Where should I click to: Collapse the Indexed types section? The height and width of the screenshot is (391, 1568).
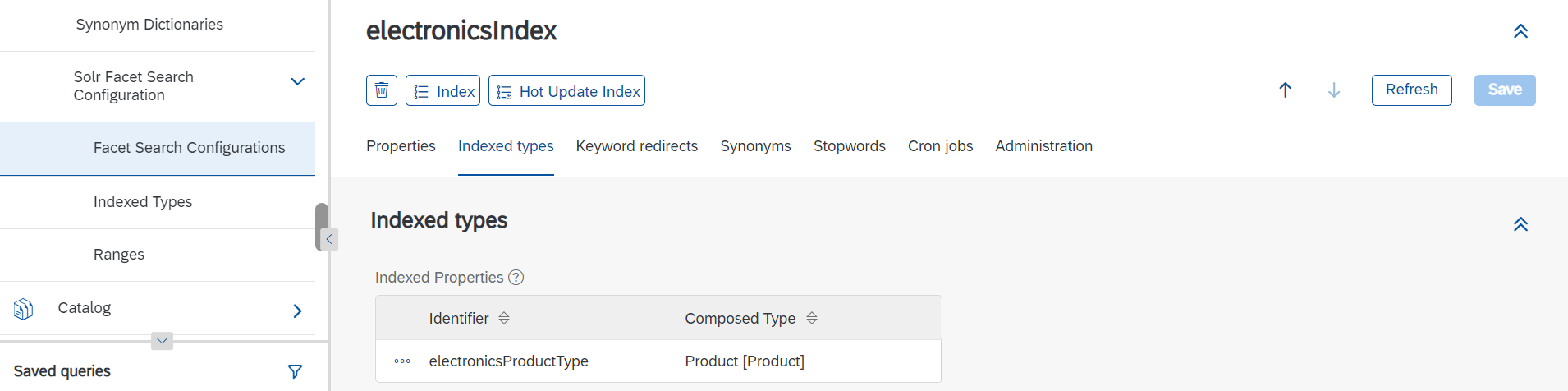pyautogui.click(x=1520, y=224)
